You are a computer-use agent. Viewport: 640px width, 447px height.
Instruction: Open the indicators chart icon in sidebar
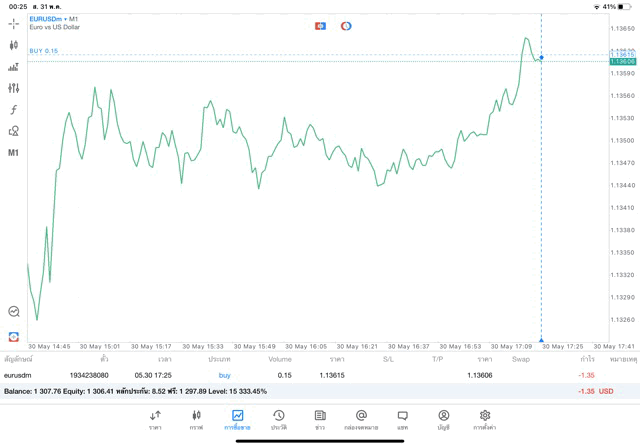14,67
